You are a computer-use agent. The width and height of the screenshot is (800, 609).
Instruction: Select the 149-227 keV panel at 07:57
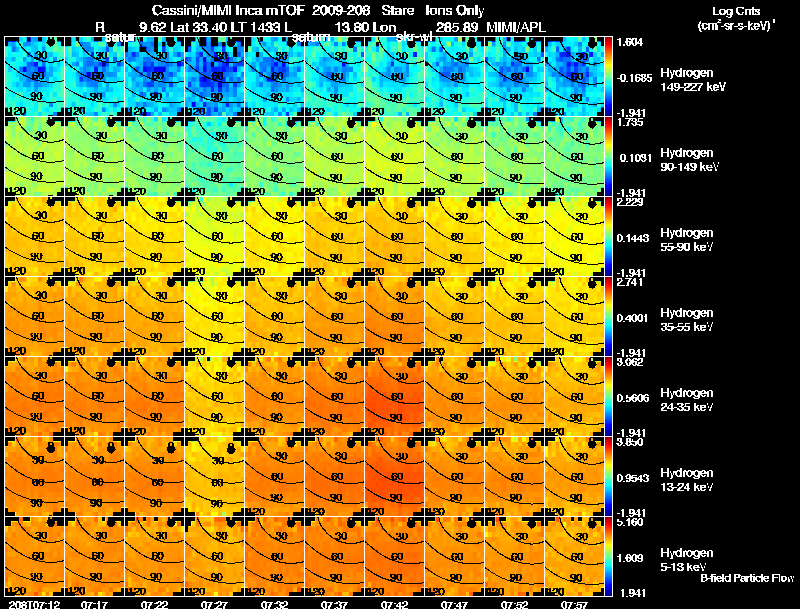tap(574, 77)
